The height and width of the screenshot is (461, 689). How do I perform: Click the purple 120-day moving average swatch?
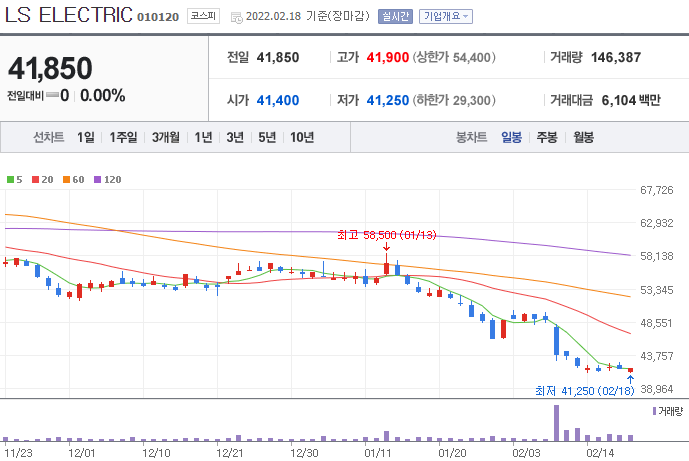pos(98,179)
